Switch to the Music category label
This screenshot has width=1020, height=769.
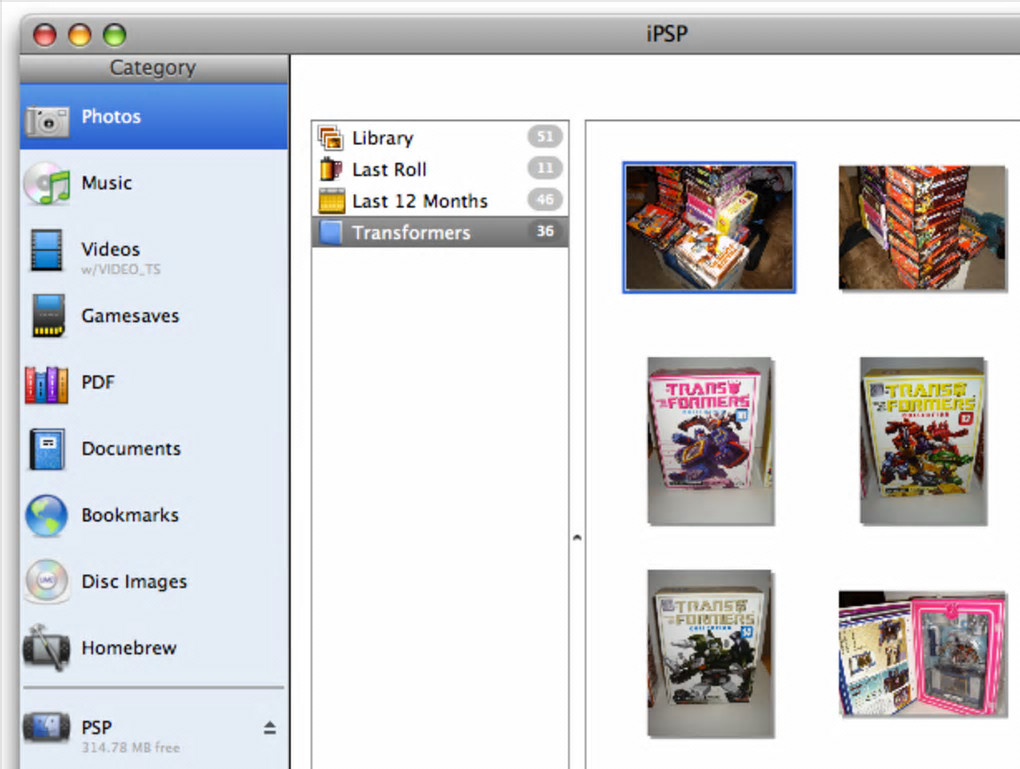[107, 183]
